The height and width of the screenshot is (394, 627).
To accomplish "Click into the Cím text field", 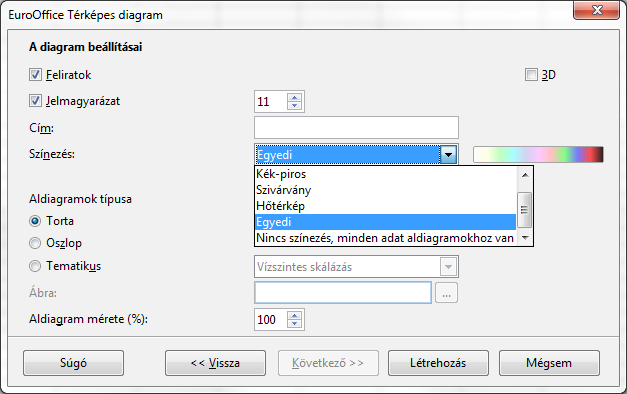I will [356, 128].
